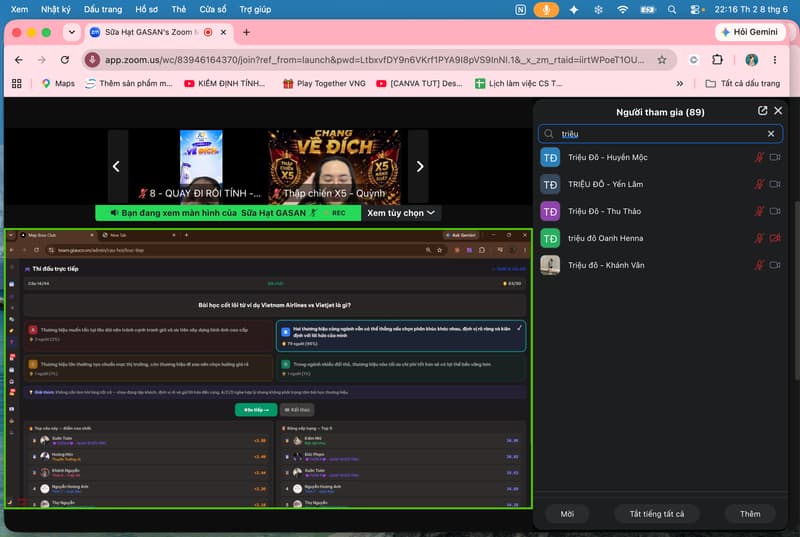Open the Xem tùy chọn dropdown

click(401, 213)
